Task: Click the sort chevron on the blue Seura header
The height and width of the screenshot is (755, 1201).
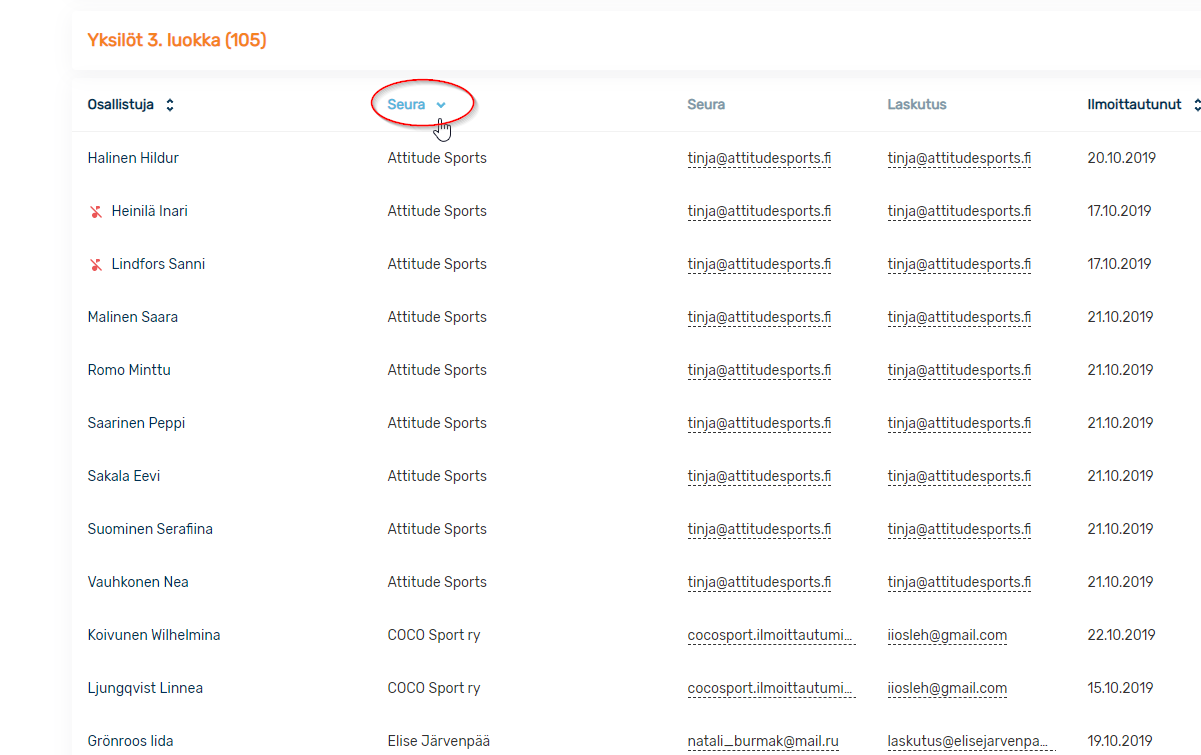Action: 441,105
